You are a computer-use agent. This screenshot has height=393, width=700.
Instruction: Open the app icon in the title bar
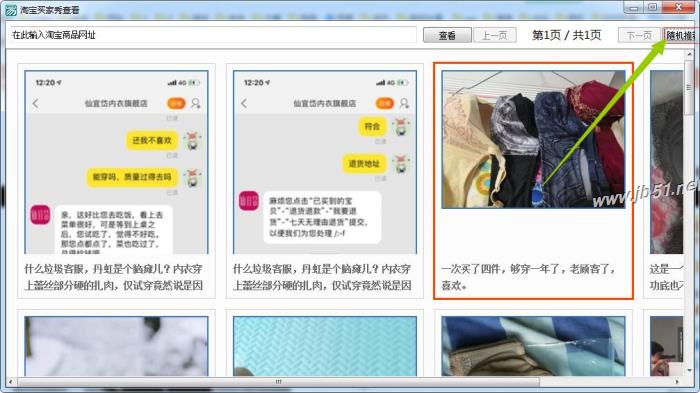pyautogui.click(x=11, y=10)
